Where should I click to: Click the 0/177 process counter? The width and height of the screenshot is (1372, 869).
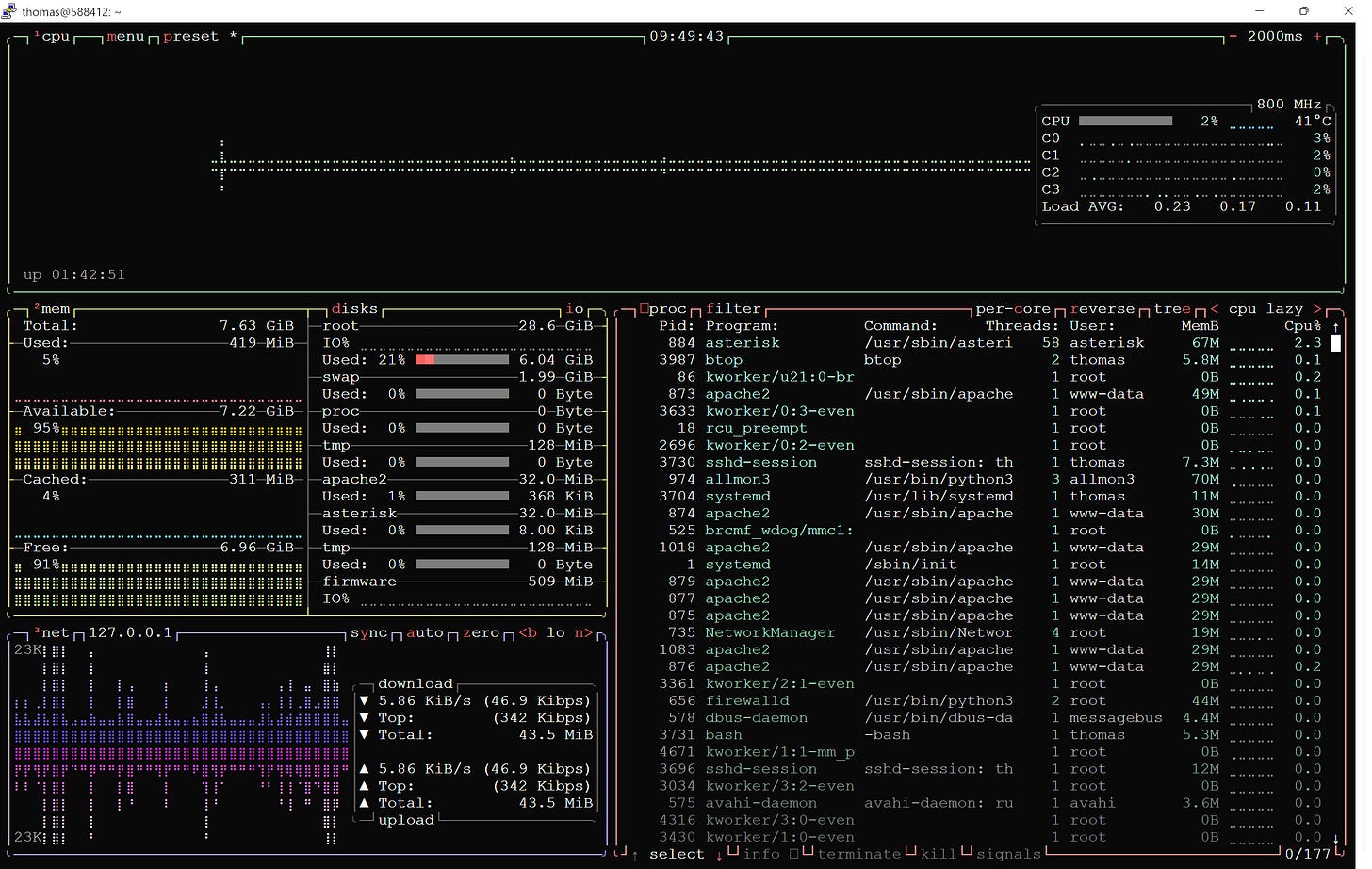click(x=1308, y=854)
